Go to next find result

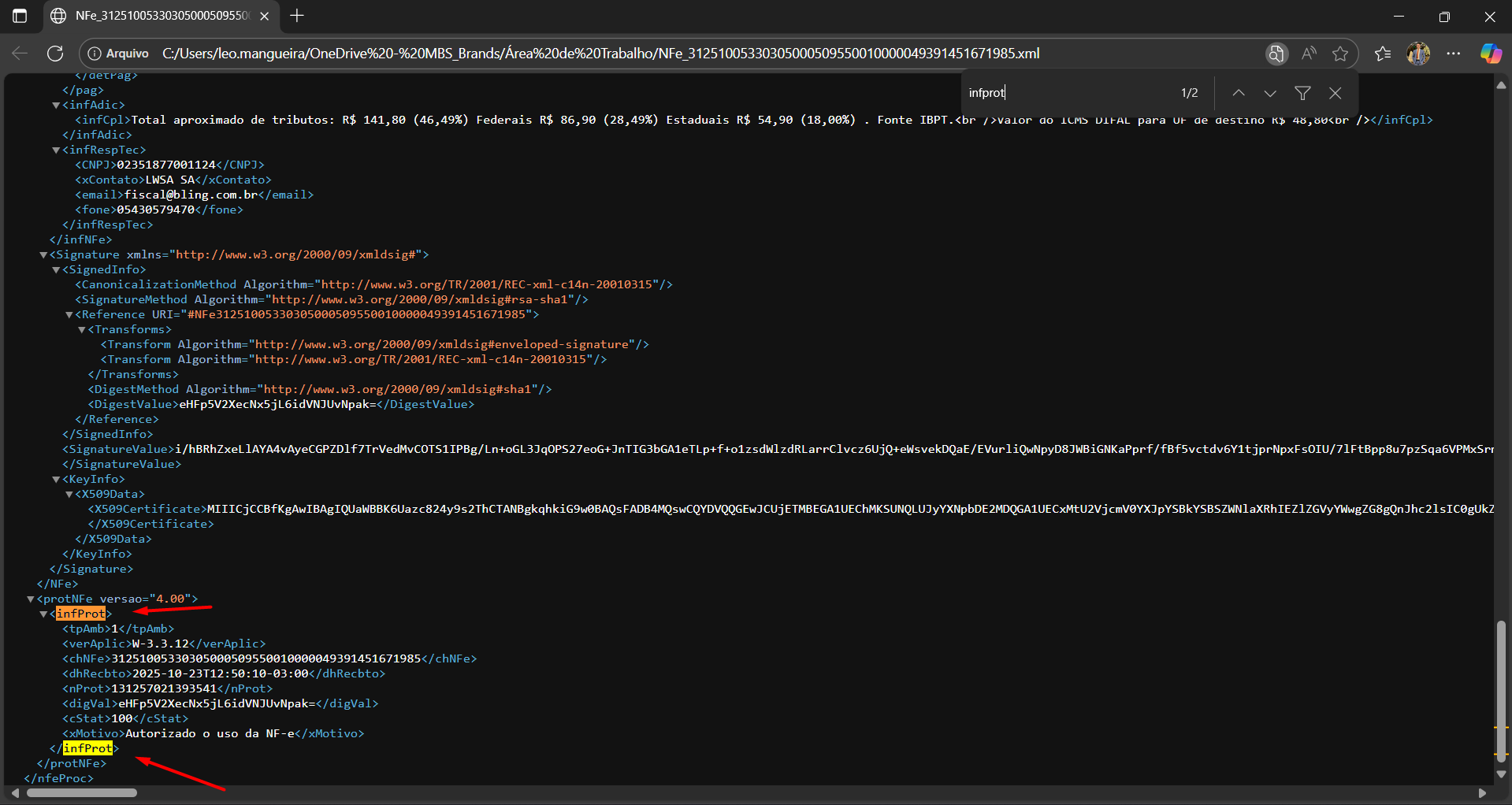coord(1270,93)
